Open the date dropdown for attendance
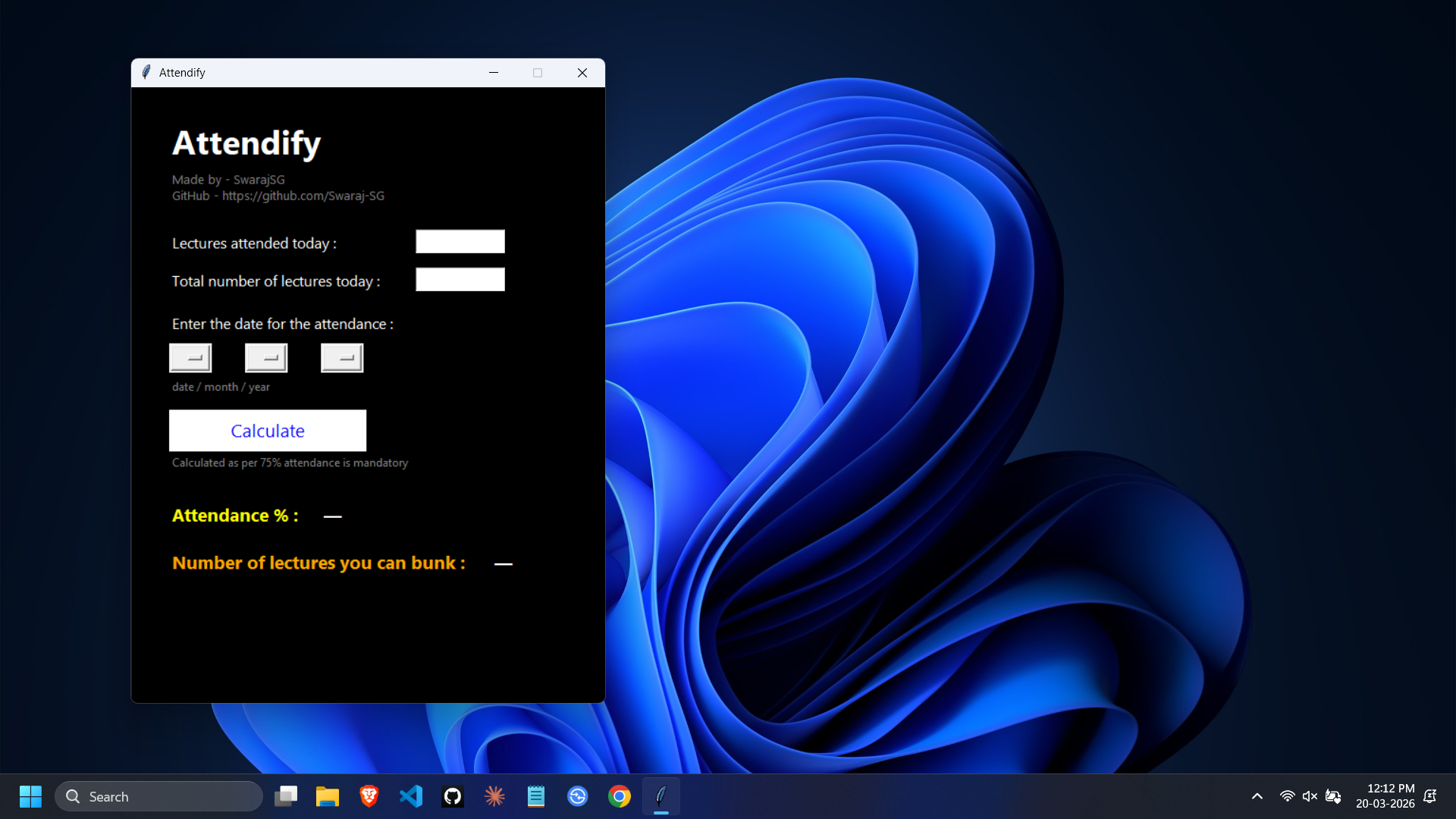The height and width of the screenshot is (819, 1456). [190, 357]
